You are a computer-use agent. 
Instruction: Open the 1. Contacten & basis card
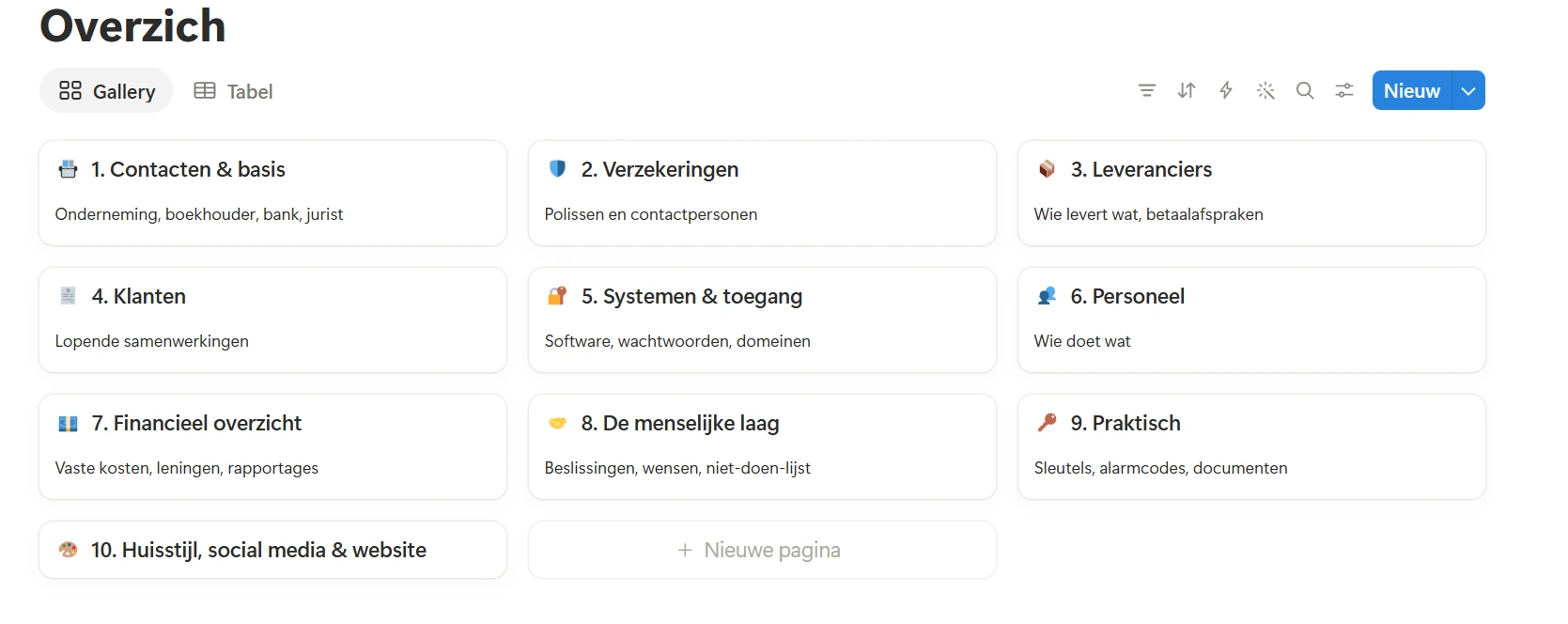(x=272, y=194)
